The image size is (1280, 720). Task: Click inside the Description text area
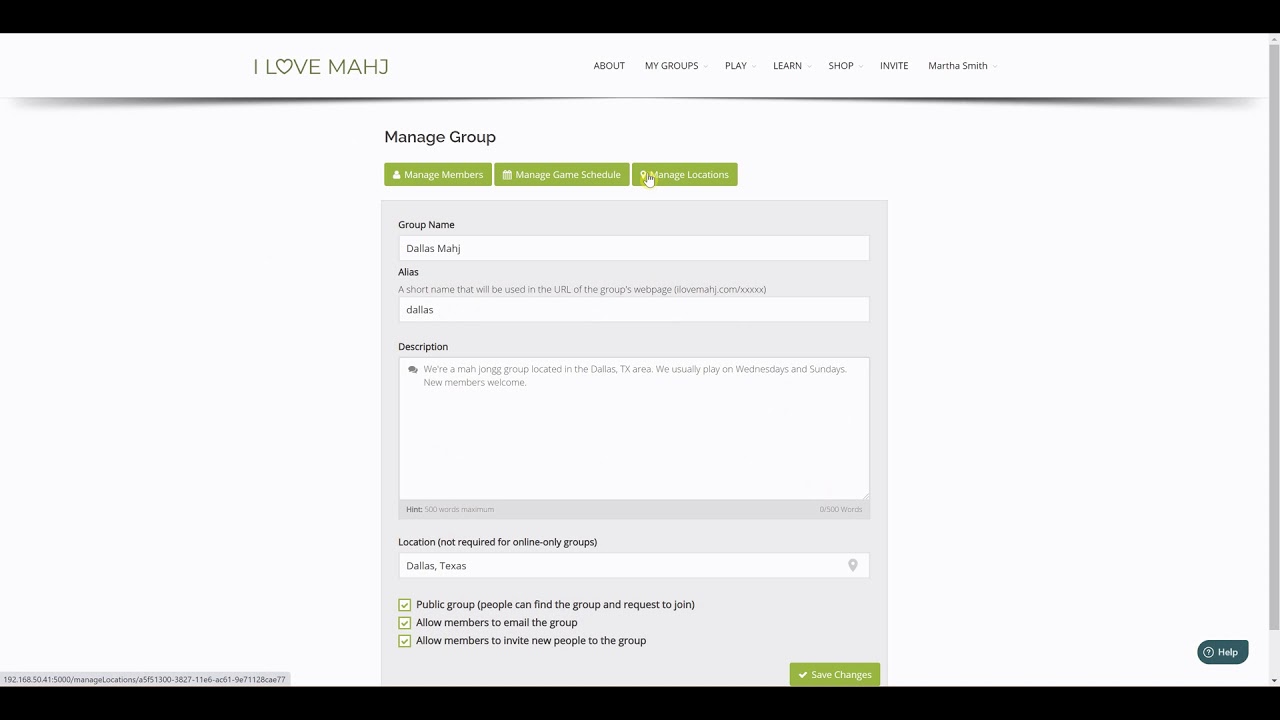pos(634,429)
